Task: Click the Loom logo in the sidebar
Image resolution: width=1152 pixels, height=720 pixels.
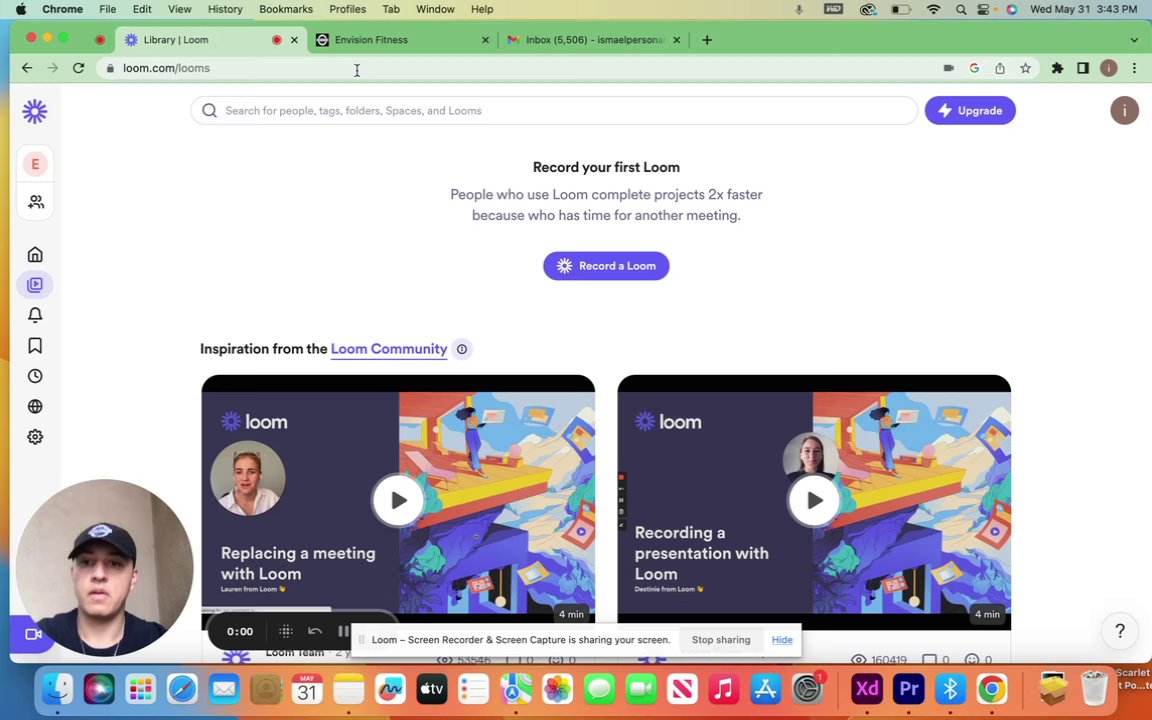Action: point(35,111)
